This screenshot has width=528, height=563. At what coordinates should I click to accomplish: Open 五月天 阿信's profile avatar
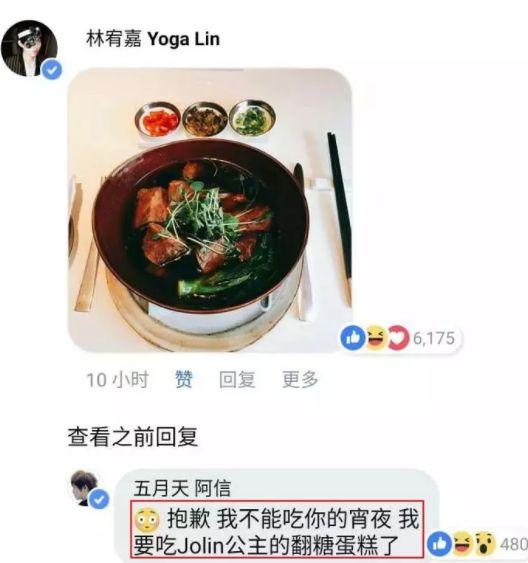tap(86, 488)
